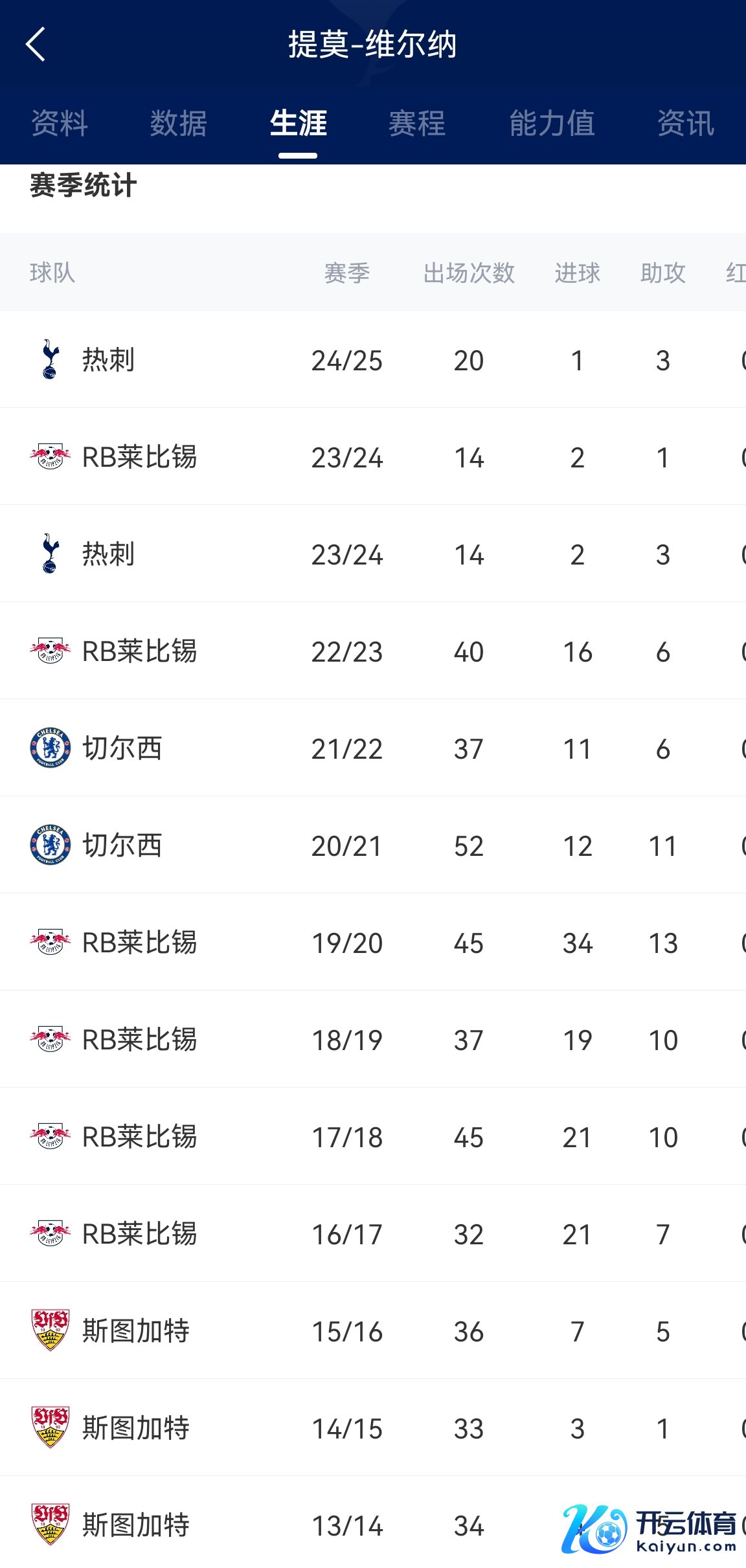Tap RB Leipzig logo in 19/20 row
This screenshot has height=1568, width=746.
(x=50, y=942)
